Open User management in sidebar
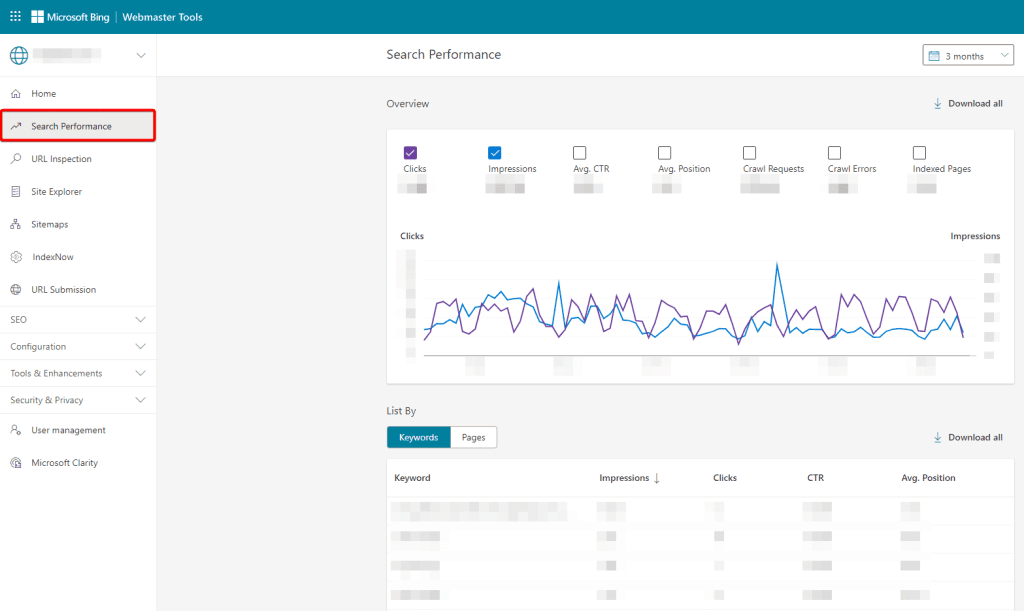This screenshot has width=1024, height=611. coord(68,431)
